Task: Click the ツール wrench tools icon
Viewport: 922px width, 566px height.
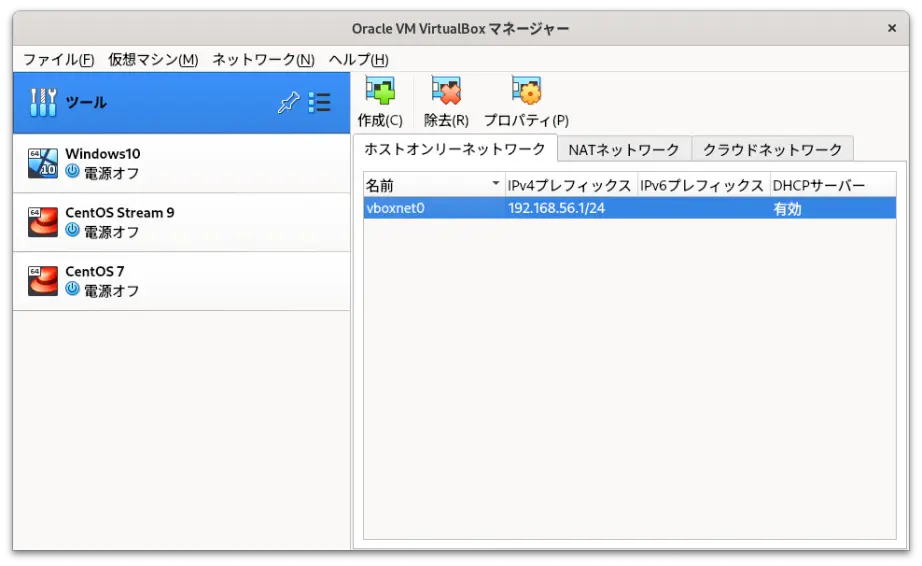Action: click(43, 102)
